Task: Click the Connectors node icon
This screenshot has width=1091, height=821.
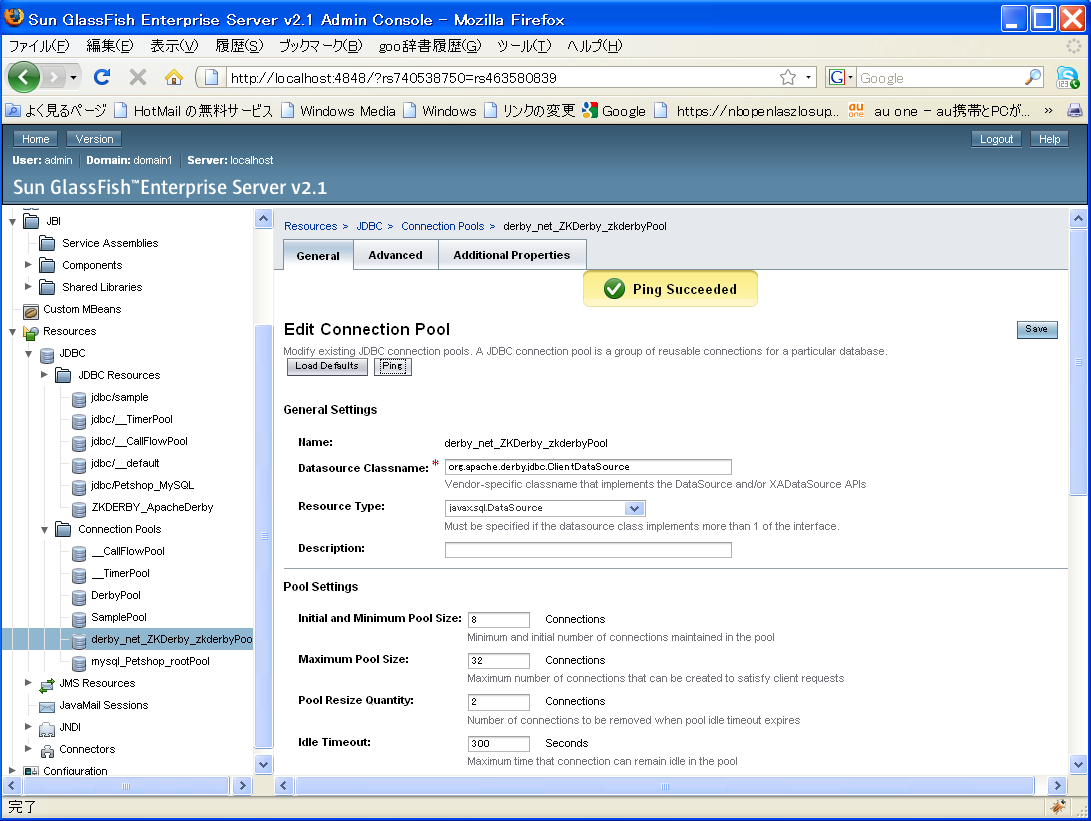Action: [47, 750]
